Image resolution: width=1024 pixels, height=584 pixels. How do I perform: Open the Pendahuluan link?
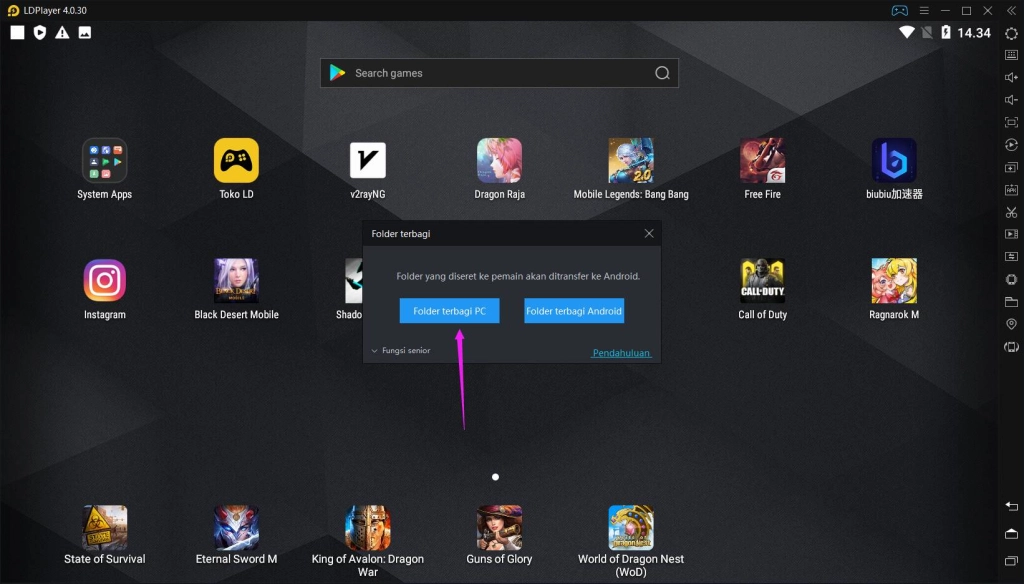tap(621, 353)
